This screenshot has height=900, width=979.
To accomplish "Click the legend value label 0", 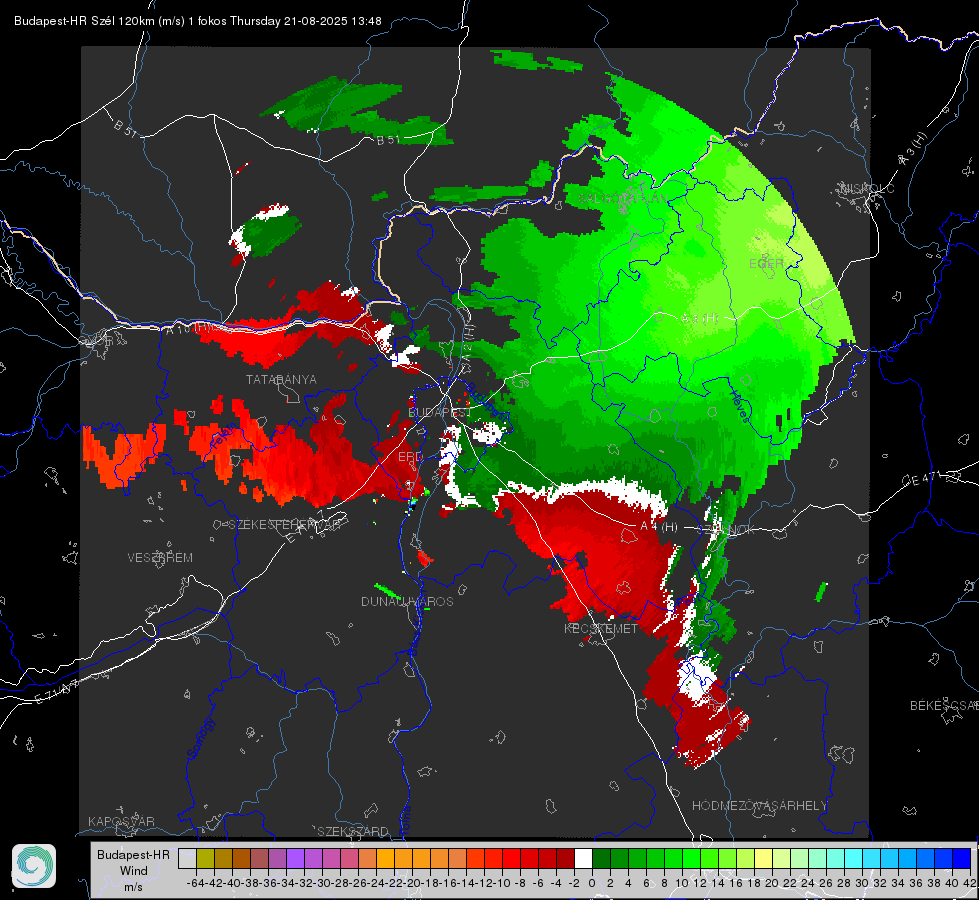I will 592,883.
